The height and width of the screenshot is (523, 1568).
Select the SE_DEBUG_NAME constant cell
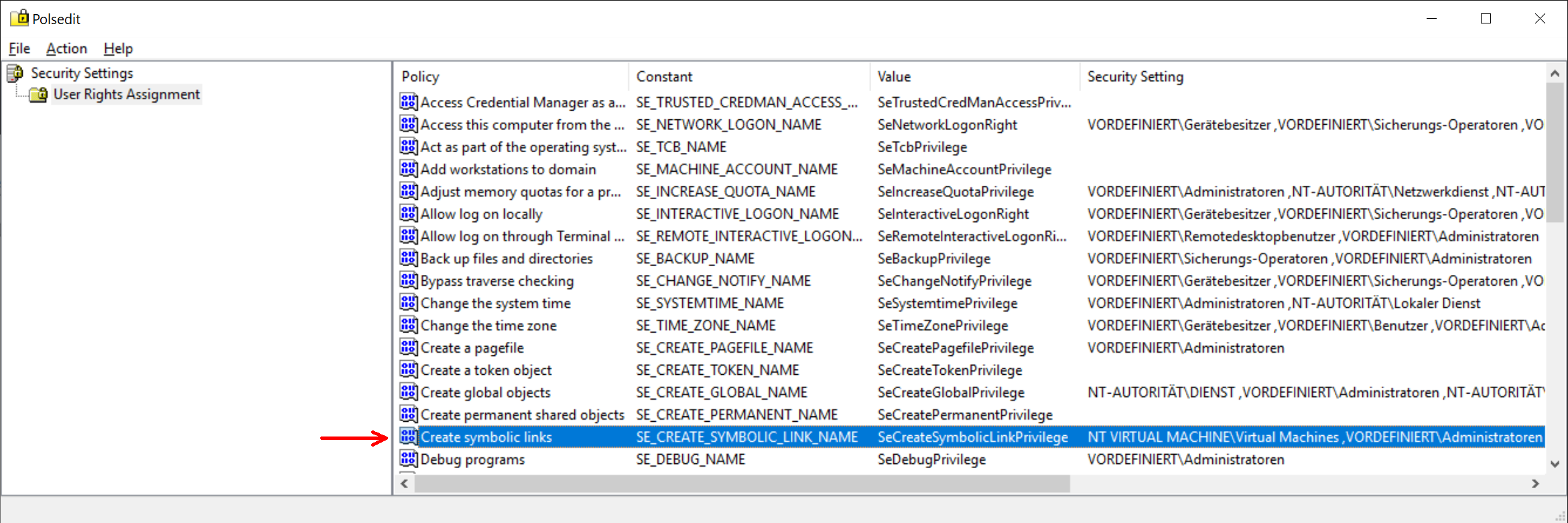pyautogui.click(x=690, y=459)
